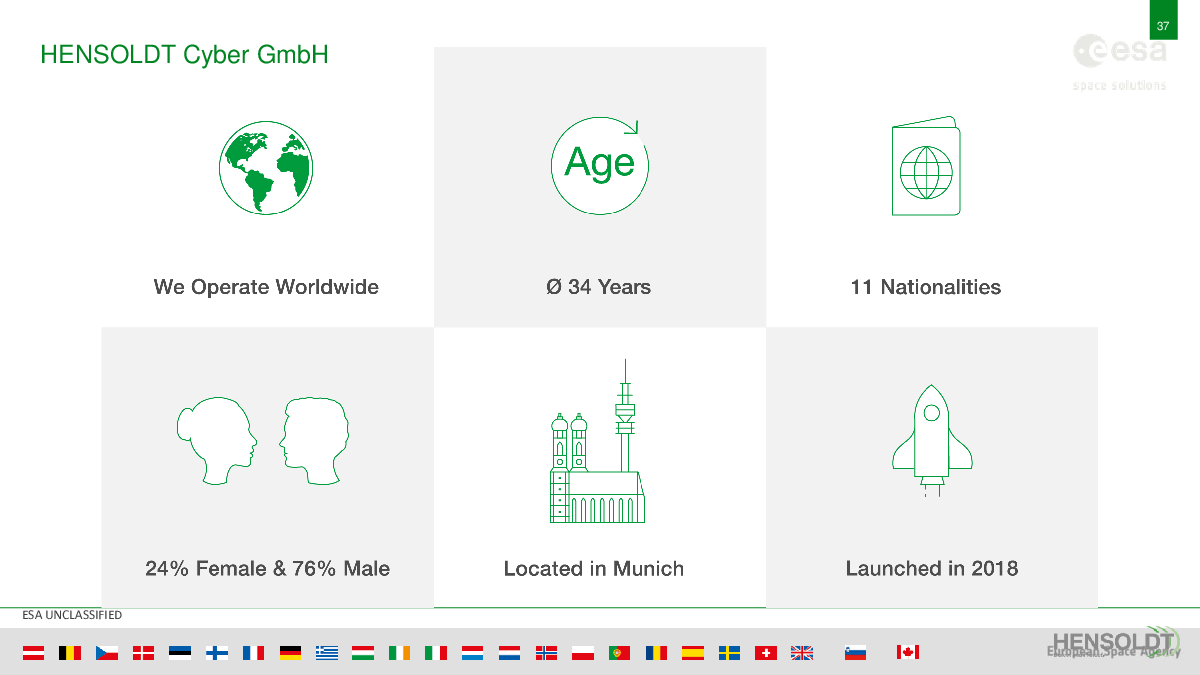The height and width of the screenshot is (675, 1200).
Task: Click the green world globe icon
Action: point(266,166)
